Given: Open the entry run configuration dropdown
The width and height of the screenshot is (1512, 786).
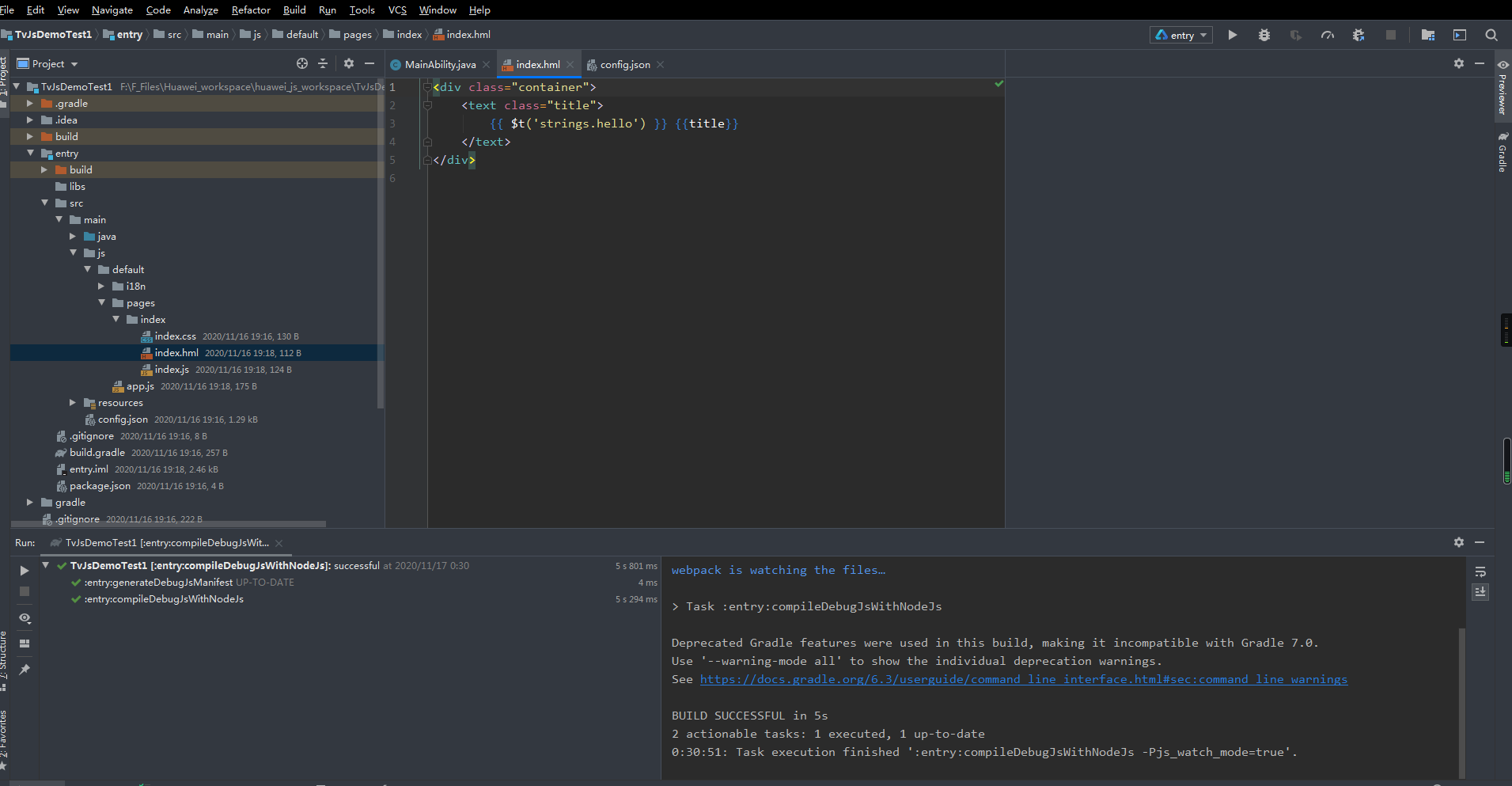Looking at the screenshot, I should point(1181,35).
